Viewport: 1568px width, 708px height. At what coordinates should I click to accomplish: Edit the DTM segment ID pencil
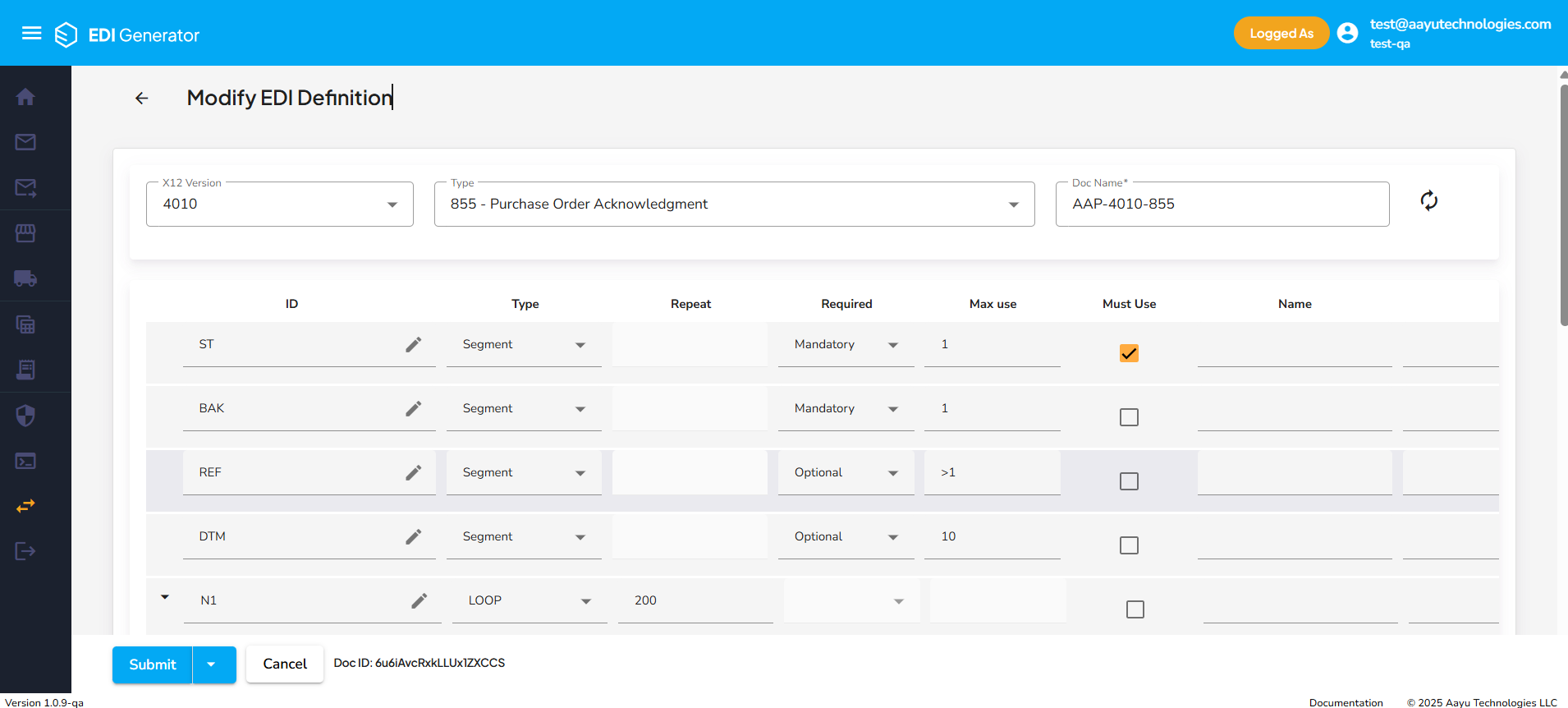point(414,536)
